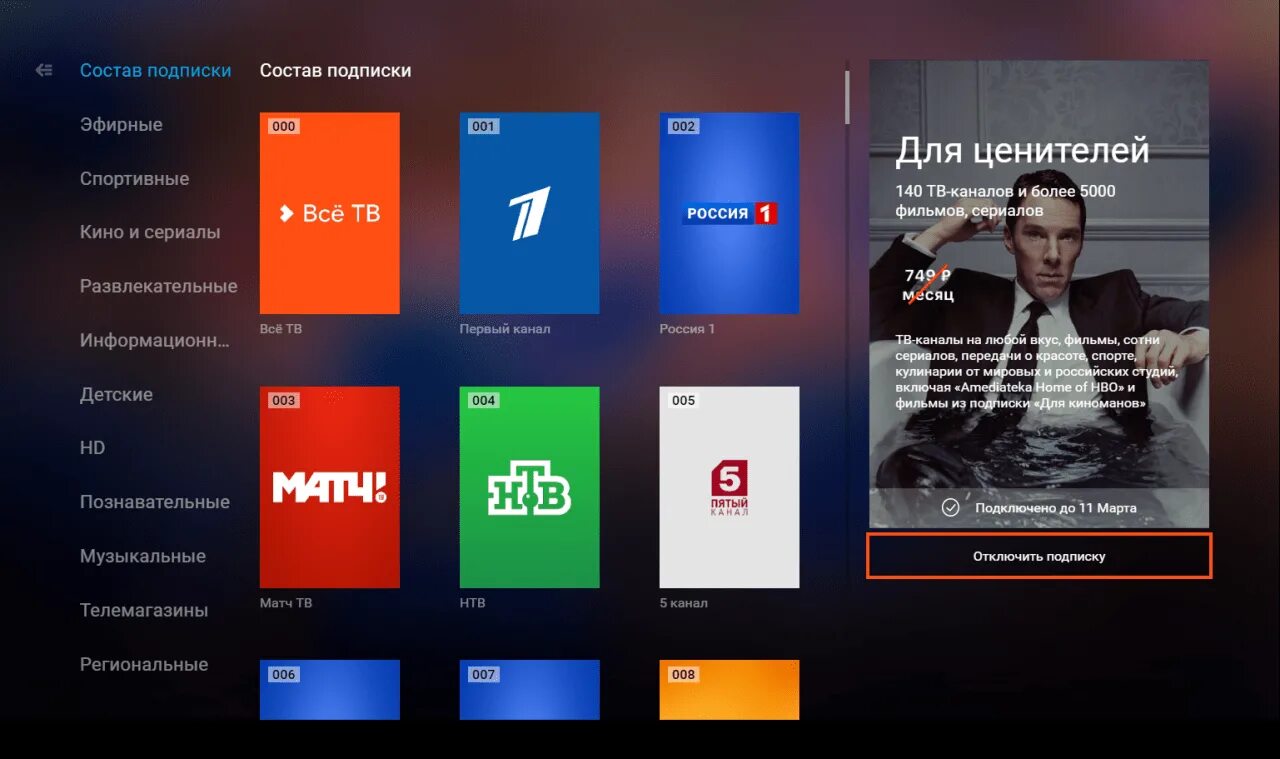The image size is (1280, 759).
Task: Open the Эфирные category
Action: 121,125
